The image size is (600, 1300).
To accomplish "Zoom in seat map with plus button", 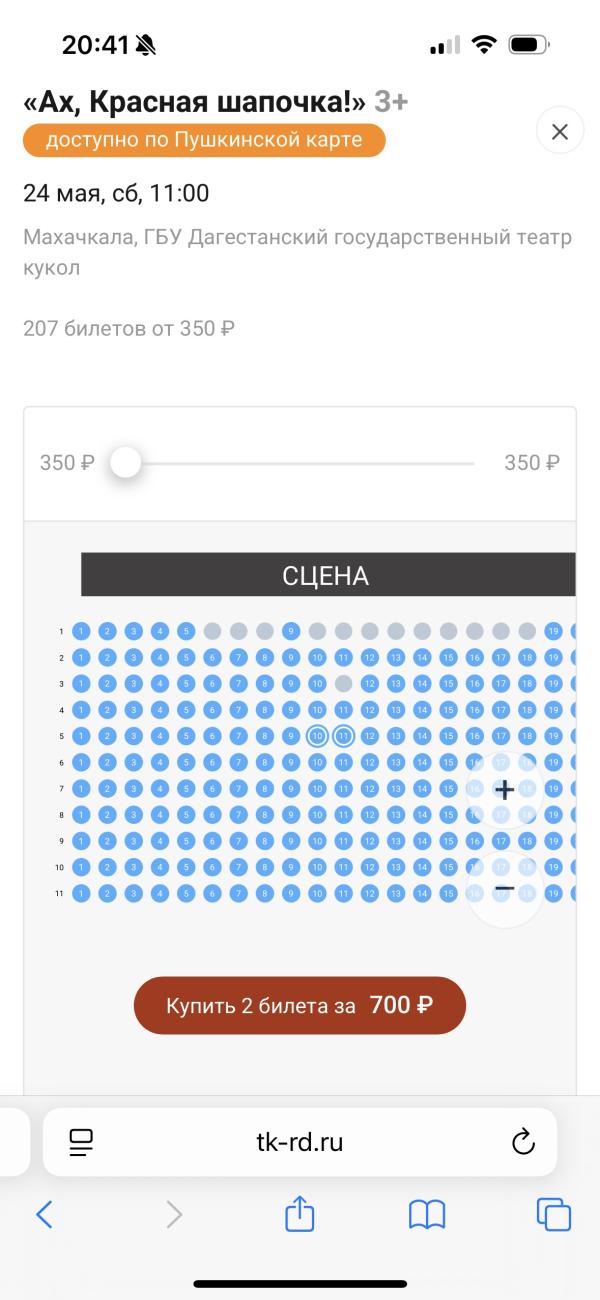I will (x=504, y=790).
